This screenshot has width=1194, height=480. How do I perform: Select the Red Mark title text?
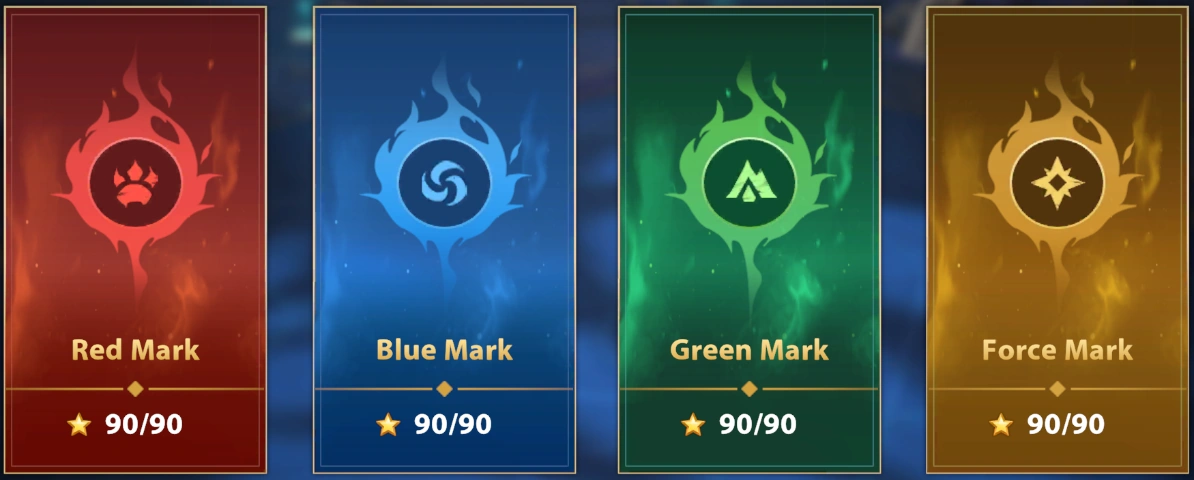click(x=136, y=350)
